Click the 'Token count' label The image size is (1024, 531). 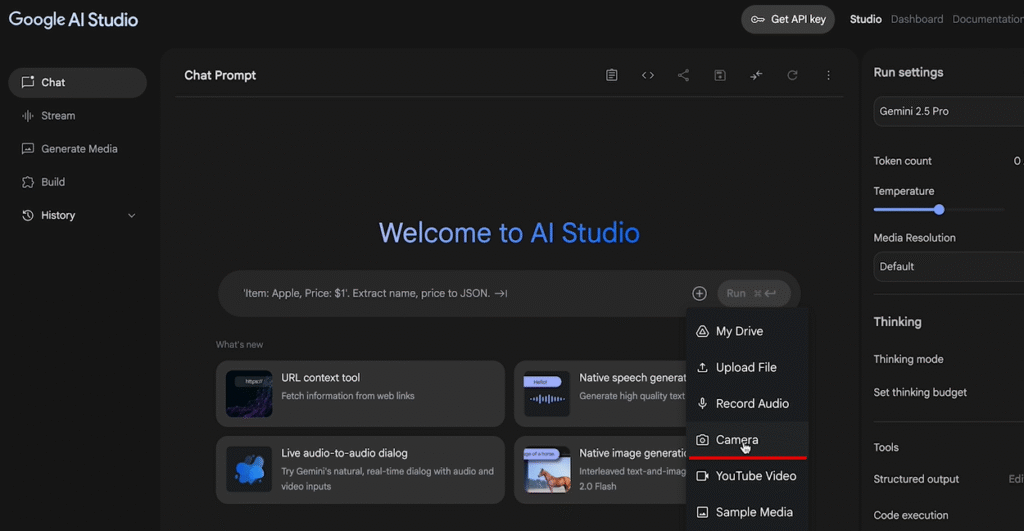902,161
